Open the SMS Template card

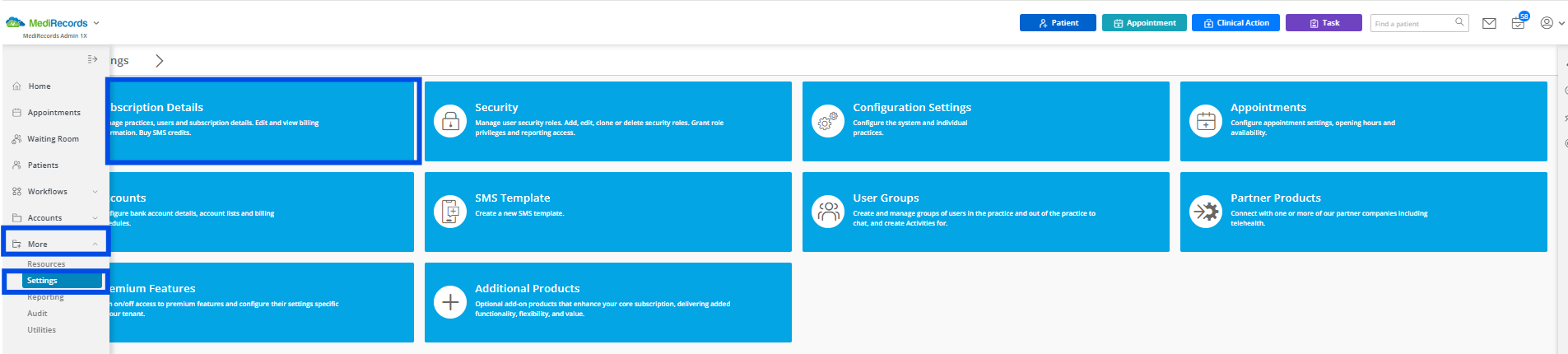pos(608,212)
